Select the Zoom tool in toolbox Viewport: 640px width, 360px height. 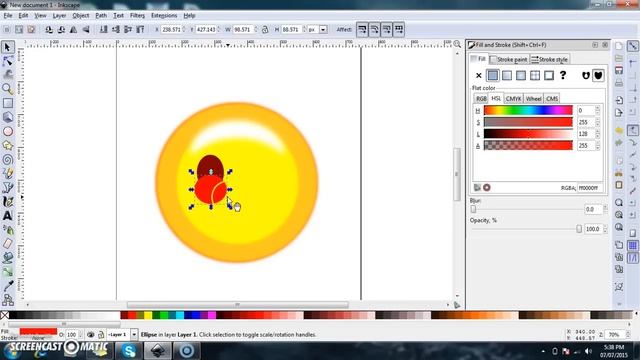coord(7,89)
